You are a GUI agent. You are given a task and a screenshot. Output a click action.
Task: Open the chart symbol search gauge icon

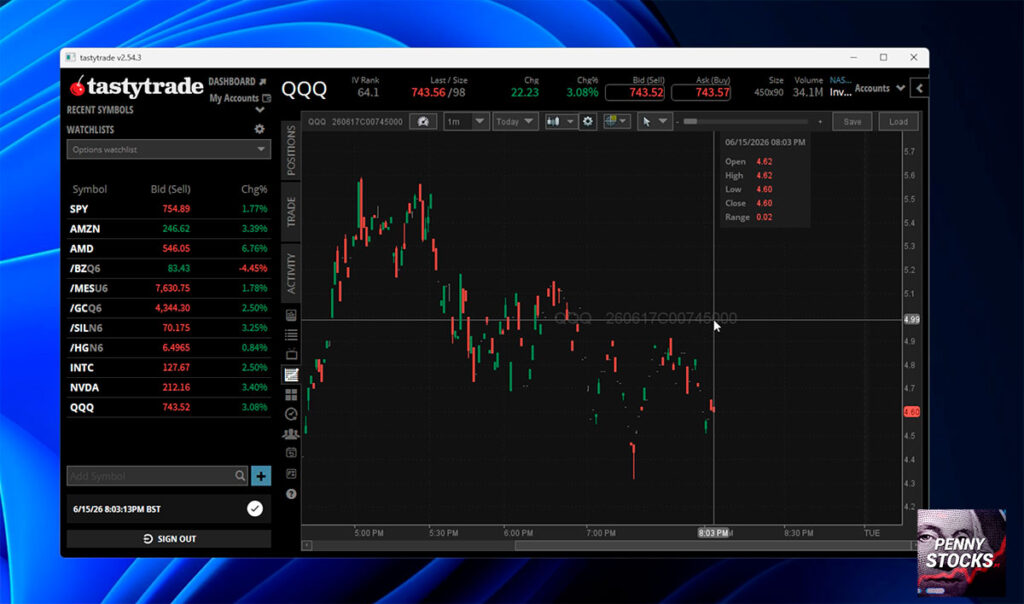(423, 121)
